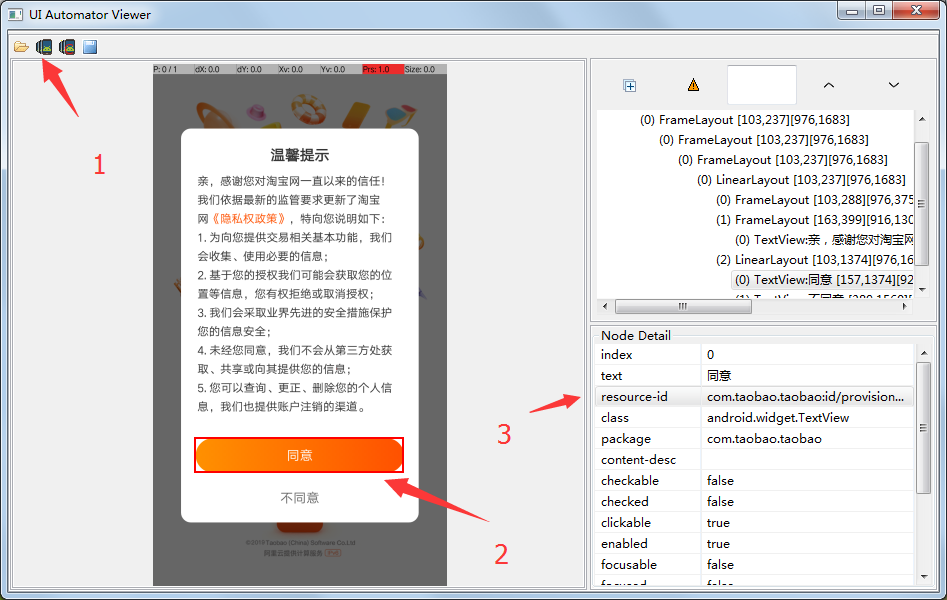Go to previous search result with the up chevron
Image resolution: width=947 pixels, height=600 pixels.
tap(829, 85)
